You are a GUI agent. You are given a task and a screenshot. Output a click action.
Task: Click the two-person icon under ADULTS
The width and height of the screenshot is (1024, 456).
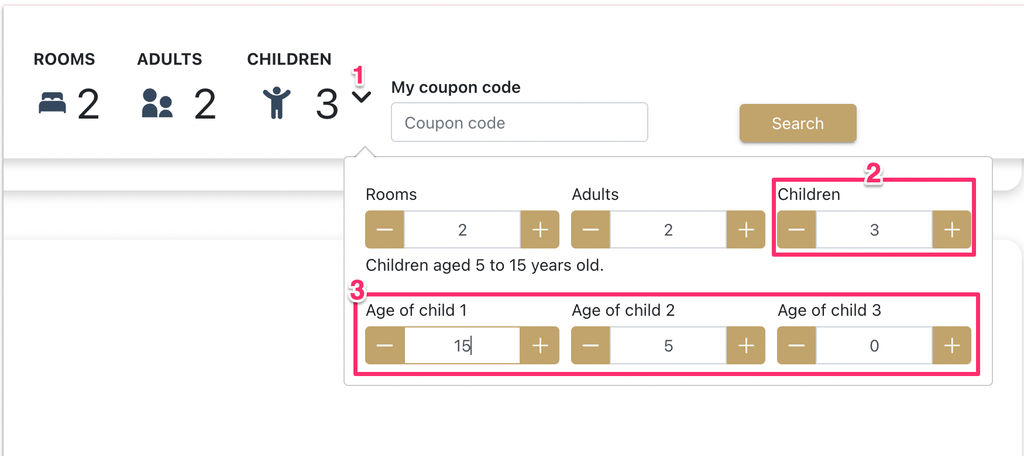click(x=157, y=104)
